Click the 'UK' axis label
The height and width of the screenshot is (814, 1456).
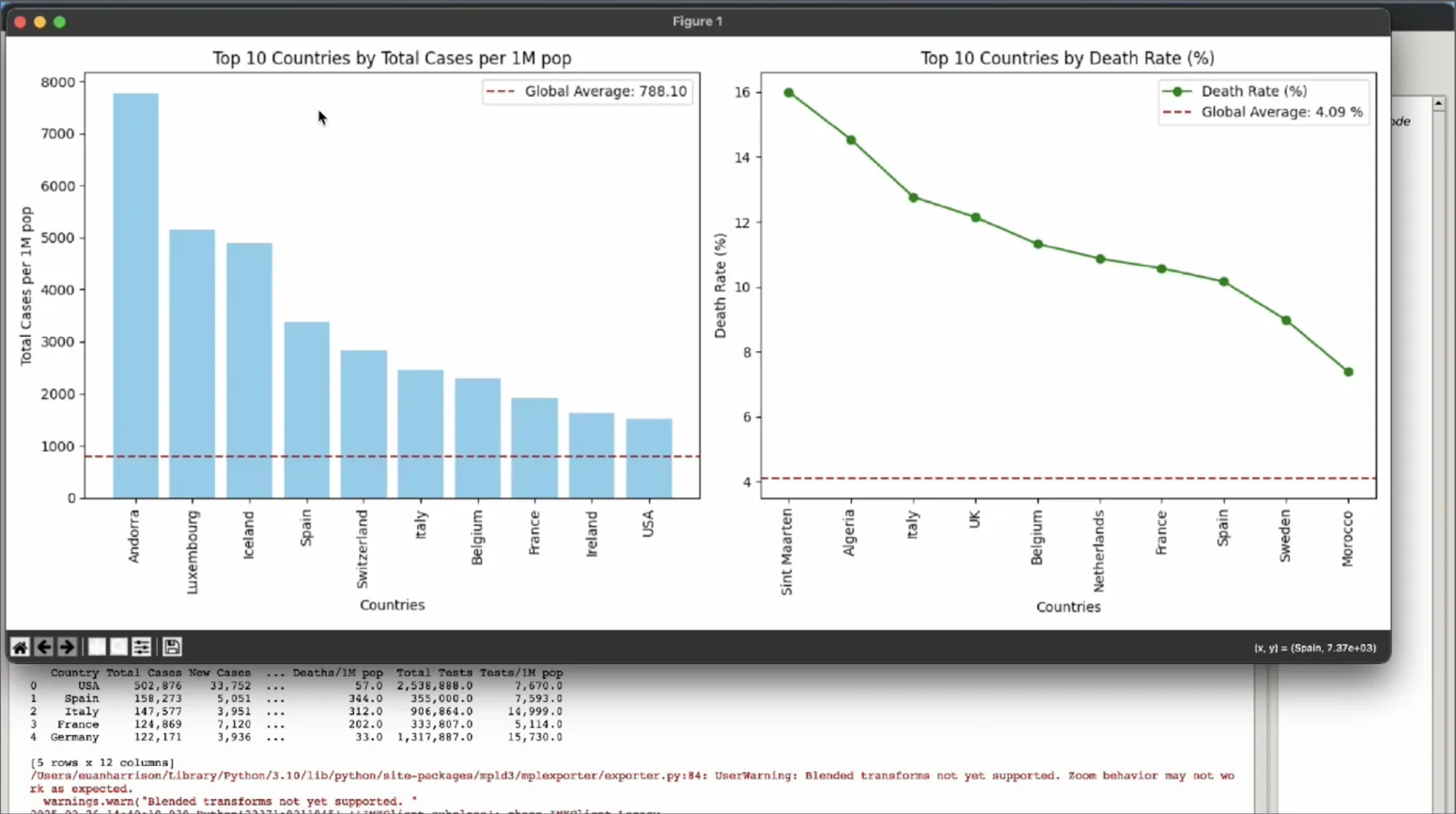974,518
